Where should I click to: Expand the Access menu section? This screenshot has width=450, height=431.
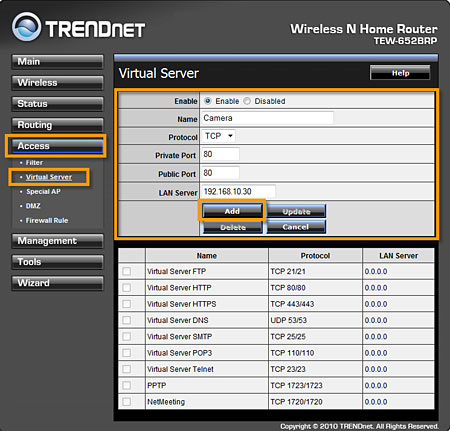(x=57, y=146)
